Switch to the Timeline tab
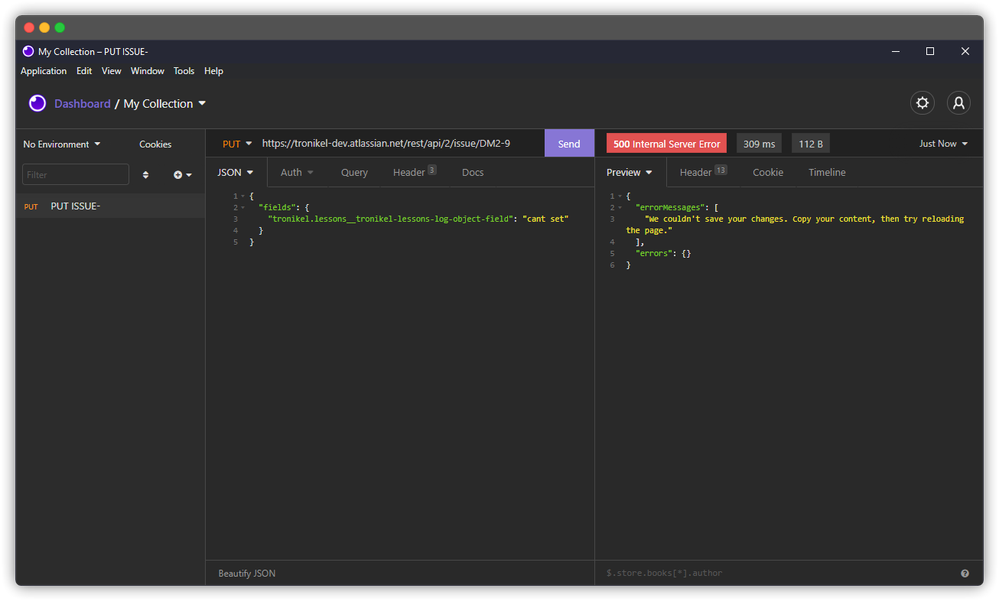 826,173
